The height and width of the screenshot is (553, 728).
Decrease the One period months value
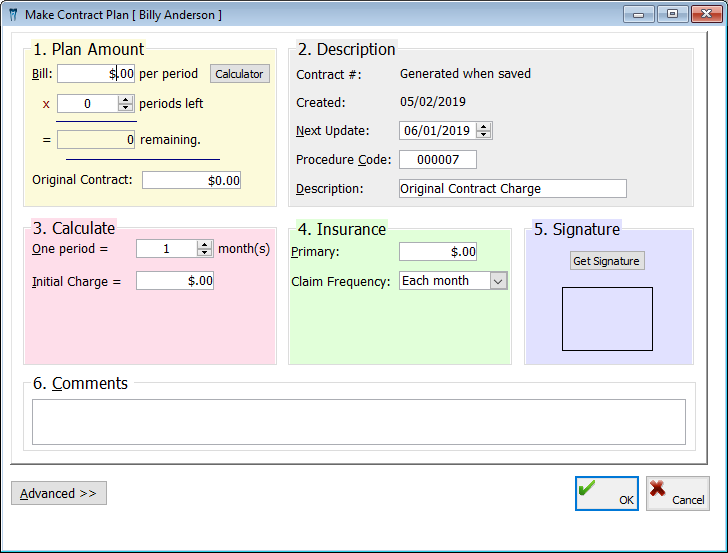click(205, 253)
